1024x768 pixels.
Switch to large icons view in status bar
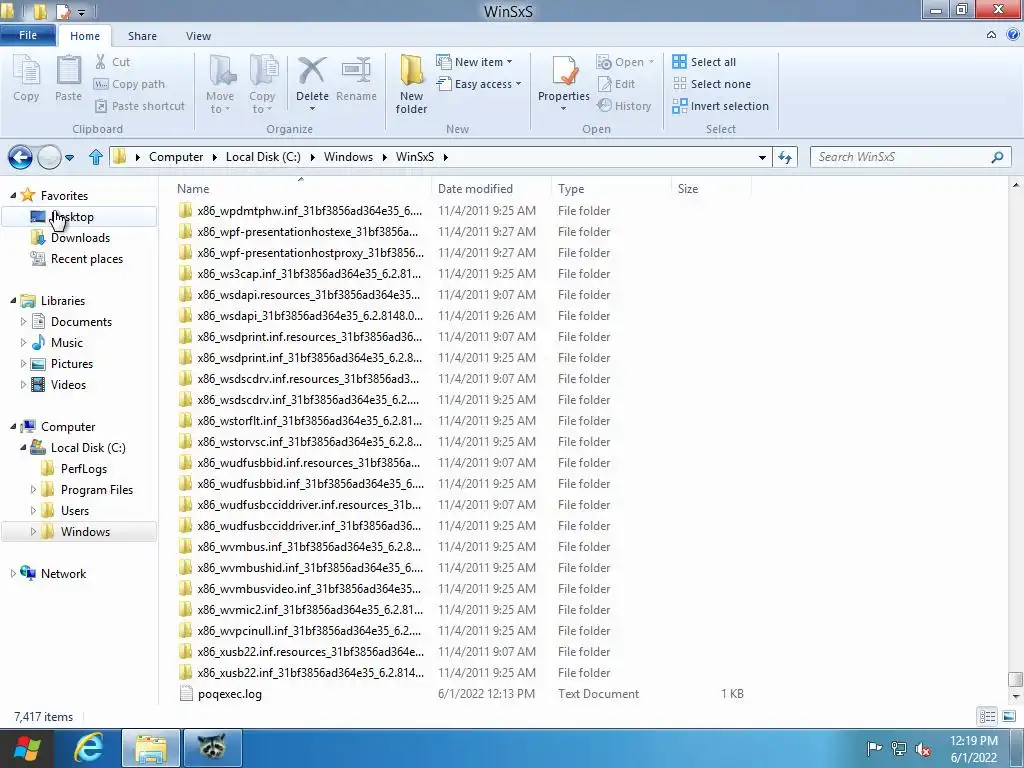1009,716
